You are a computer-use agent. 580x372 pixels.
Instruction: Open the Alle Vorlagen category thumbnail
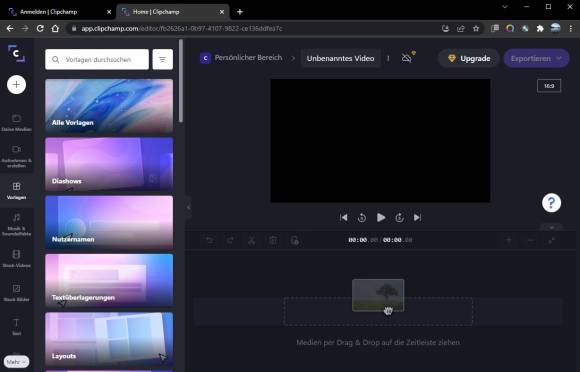point(109,105)
